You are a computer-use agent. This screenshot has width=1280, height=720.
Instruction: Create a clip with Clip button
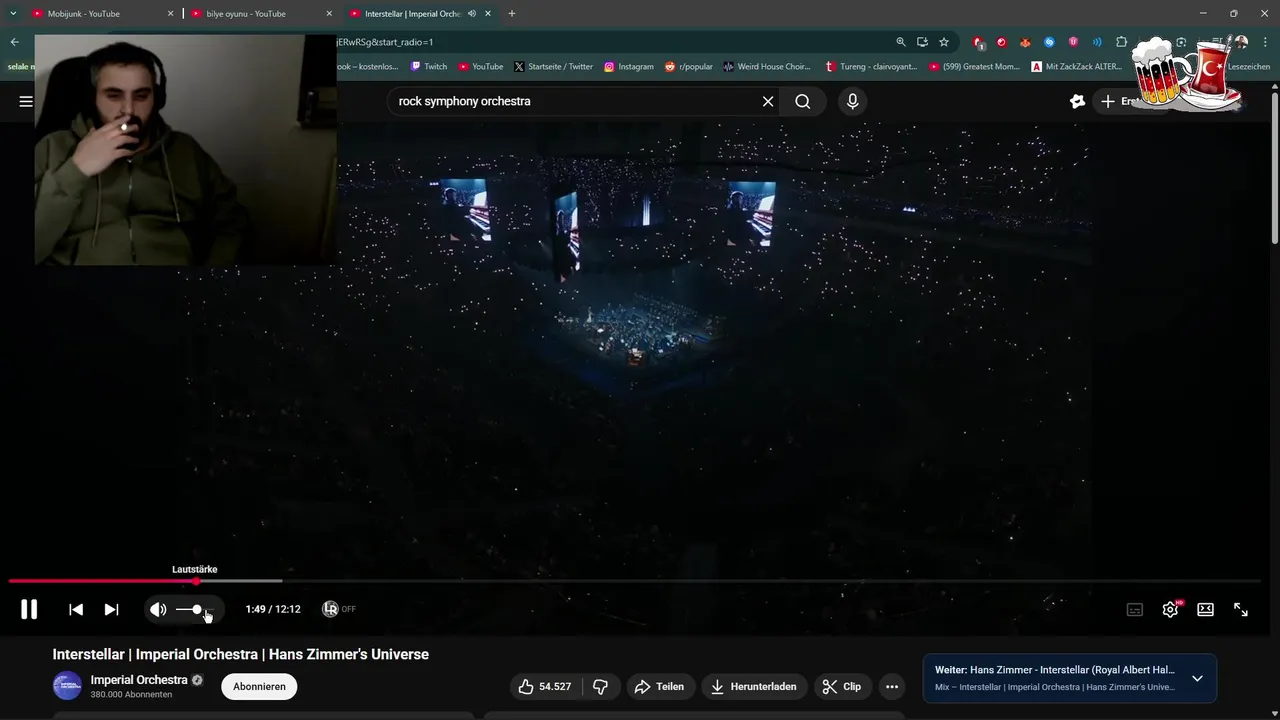click(842, 686)
